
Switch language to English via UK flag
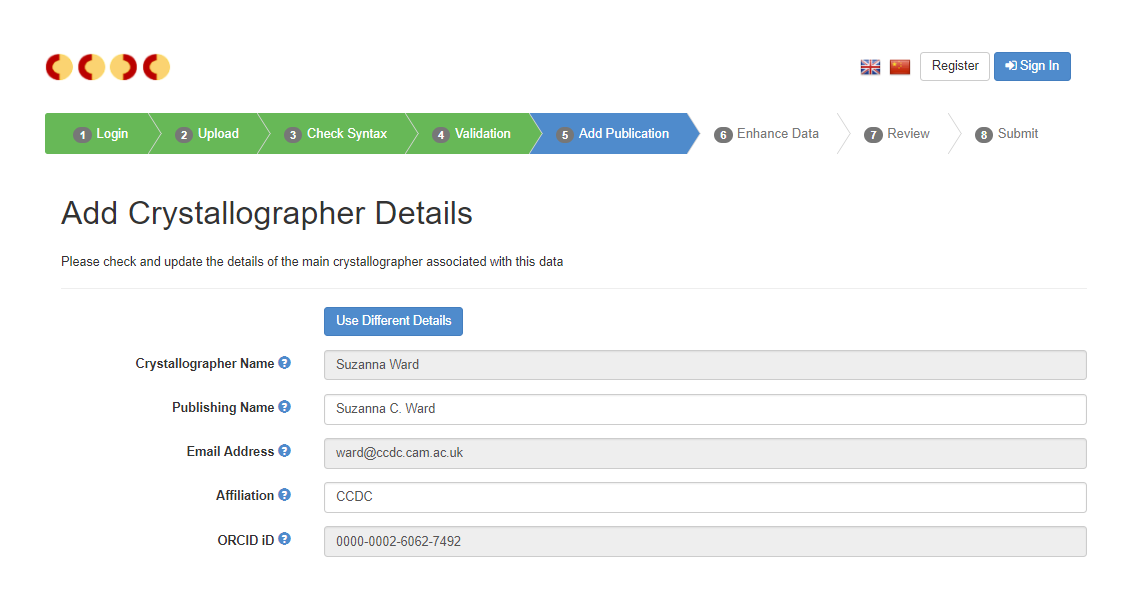tap(870, 67)
